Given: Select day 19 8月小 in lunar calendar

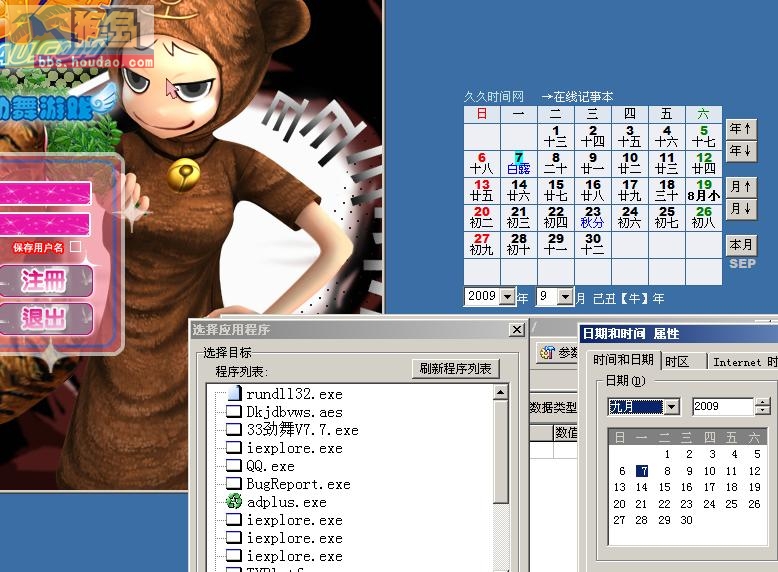Looking at the screenshot, I should [x=704, y=191].
